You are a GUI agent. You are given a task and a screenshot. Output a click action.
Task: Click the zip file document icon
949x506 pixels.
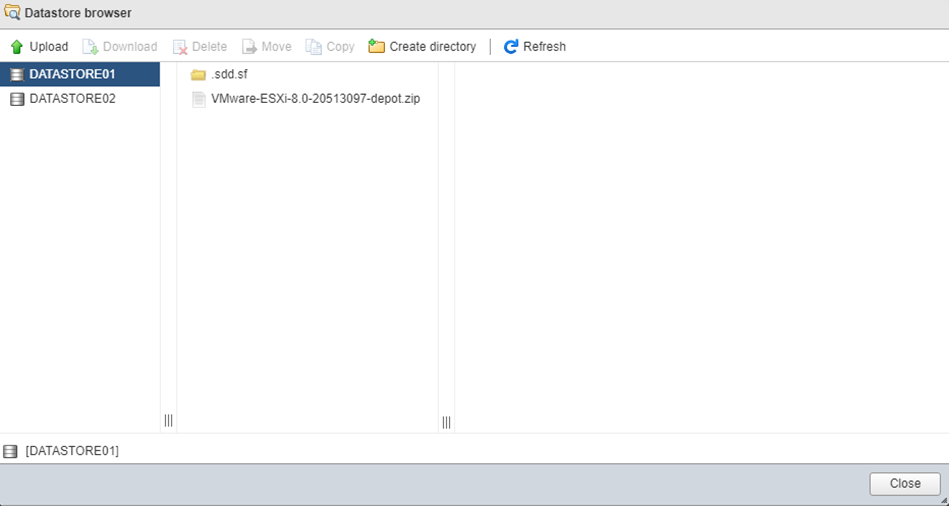(198, 99)
